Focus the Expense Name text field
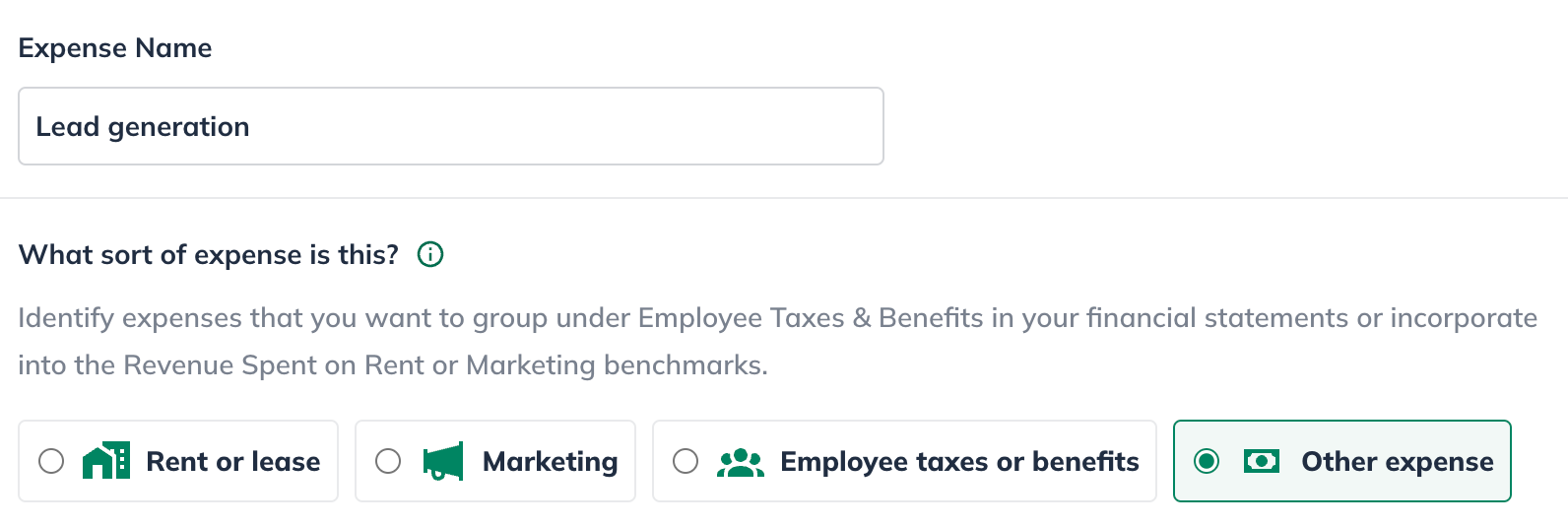Viewport: 1568px width, 526px height. (x=450, y=126)
